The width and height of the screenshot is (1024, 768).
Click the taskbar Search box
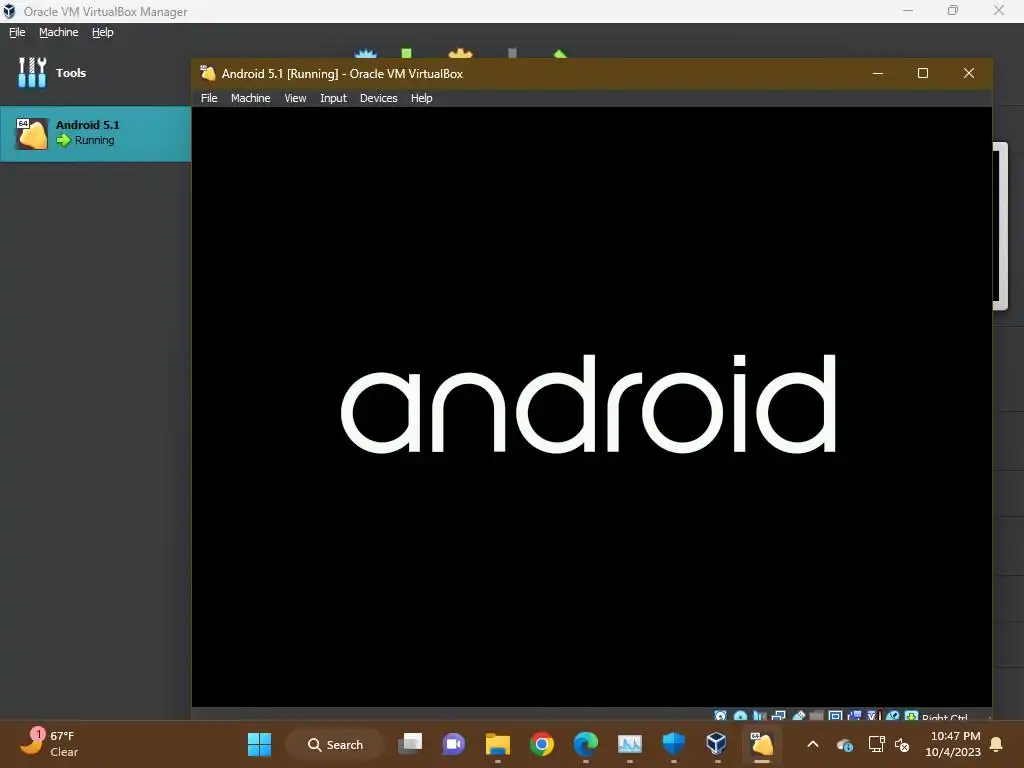[335, 744]
